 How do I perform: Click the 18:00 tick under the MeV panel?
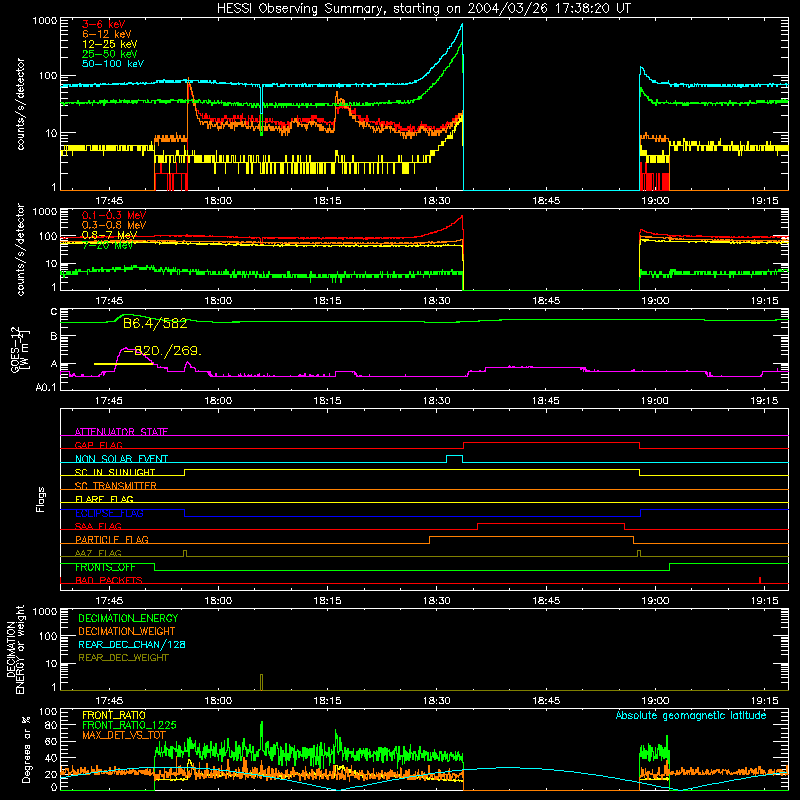(218, 301)
